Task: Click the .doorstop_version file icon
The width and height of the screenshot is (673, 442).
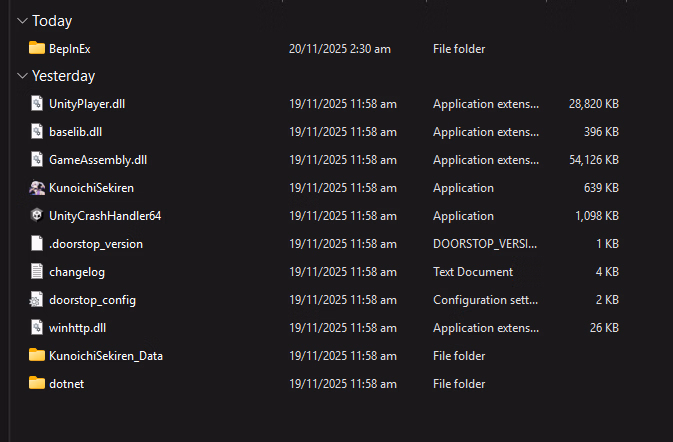Action: point(37,244)
